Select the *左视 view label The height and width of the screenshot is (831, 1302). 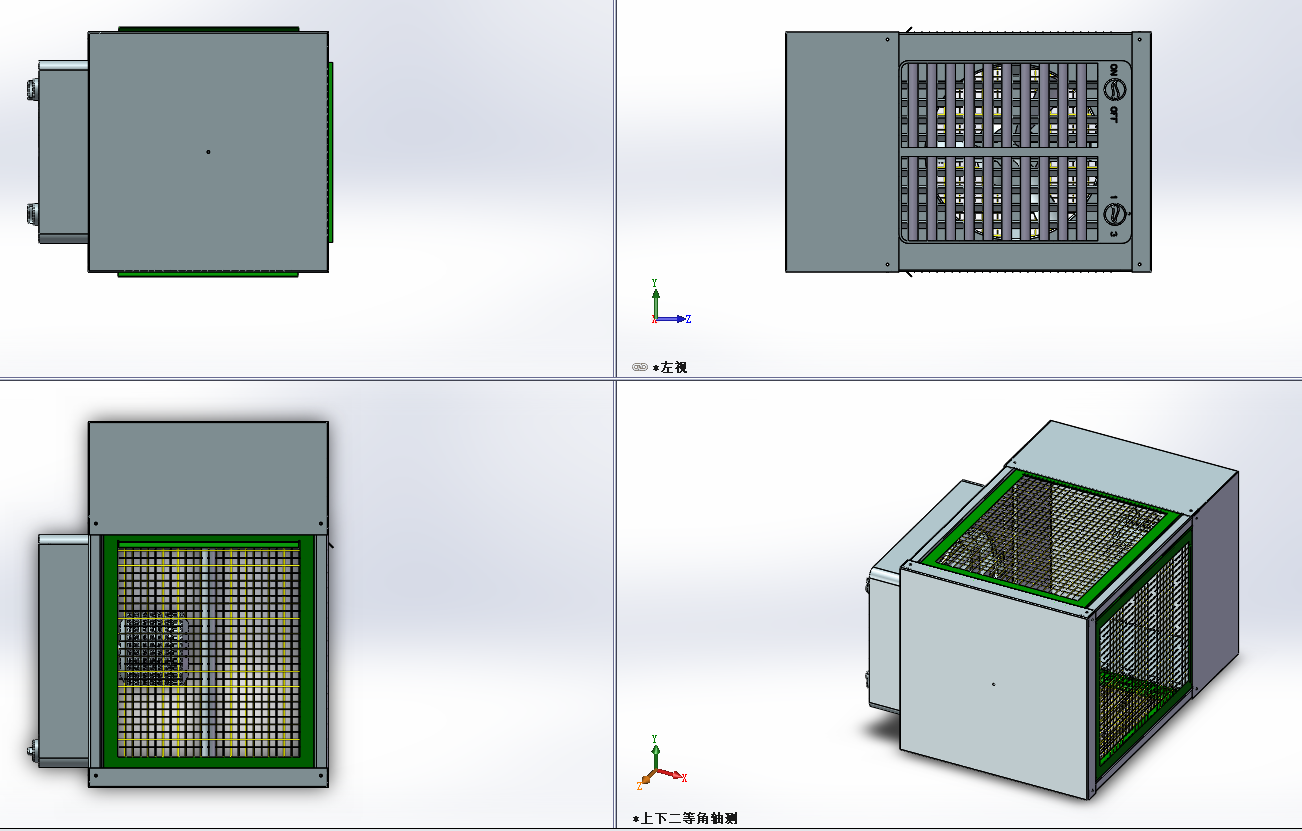click(x=670, y=367)
